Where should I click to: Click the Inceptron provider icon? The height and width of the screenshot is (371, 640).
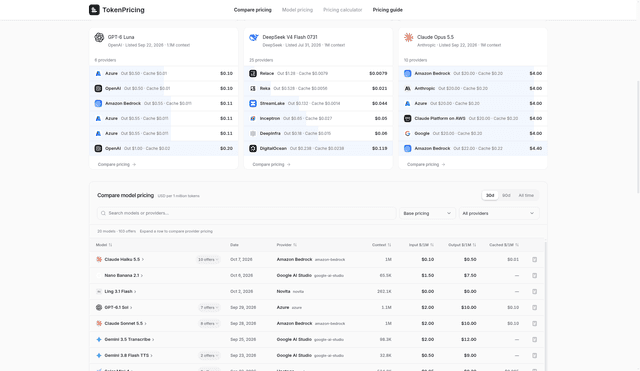tap(253, 118)
